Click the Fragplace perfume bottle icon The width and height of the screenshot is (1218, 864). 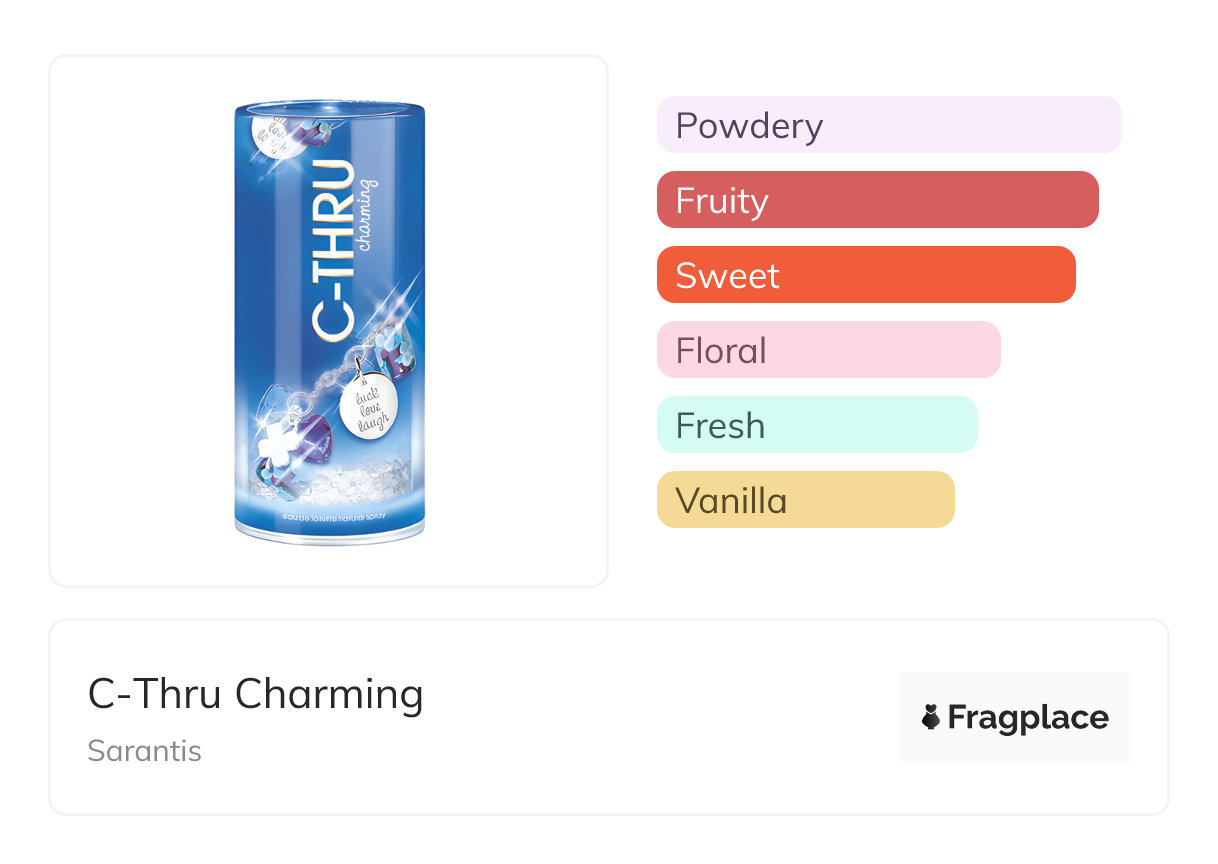coord(931,717)
